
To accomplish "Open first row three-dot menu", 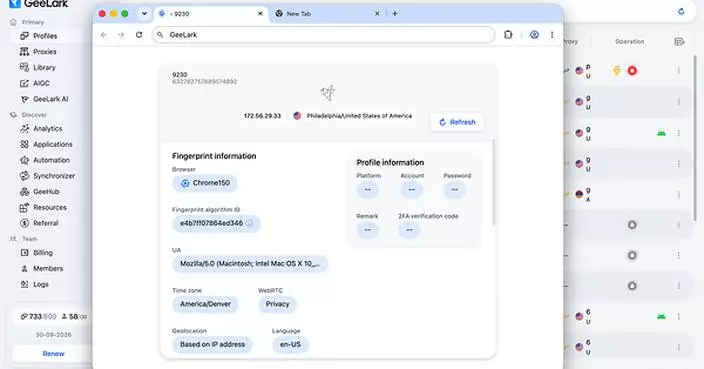I will click(679, 70).
